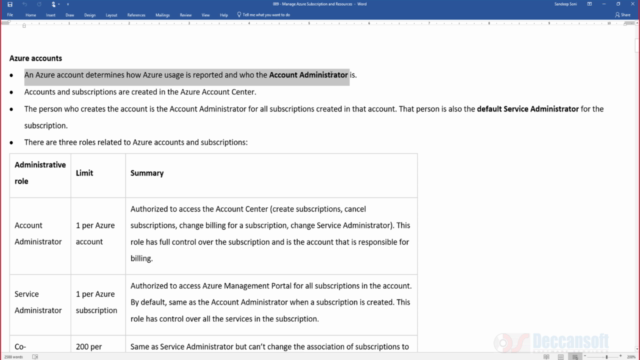Click the 'Co-' role cell
This screenshot has height=360, width=640.
tap(40, 345)
